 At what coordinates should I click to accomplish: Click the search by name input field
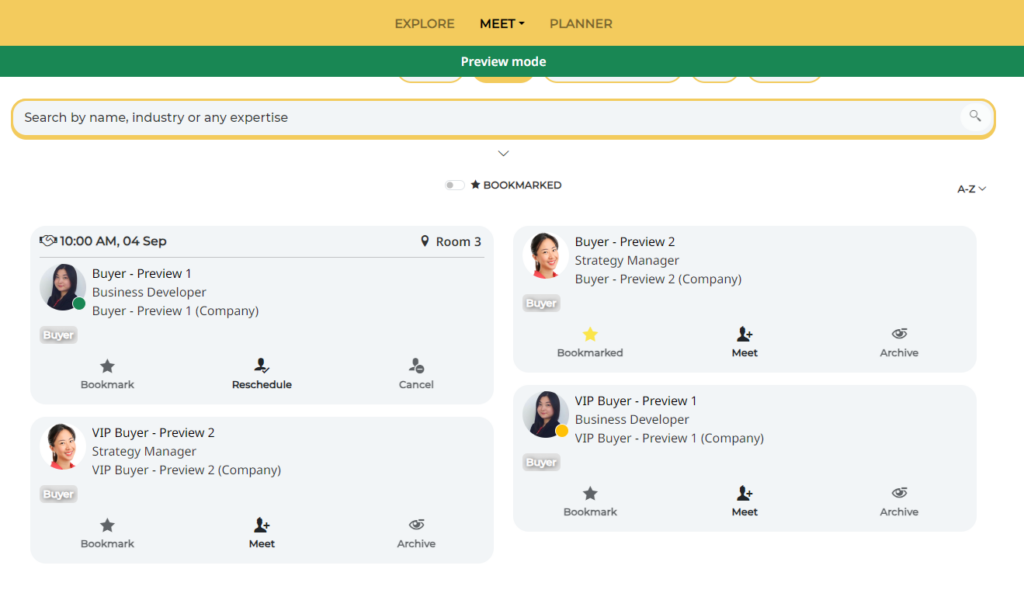coord(480,117)
